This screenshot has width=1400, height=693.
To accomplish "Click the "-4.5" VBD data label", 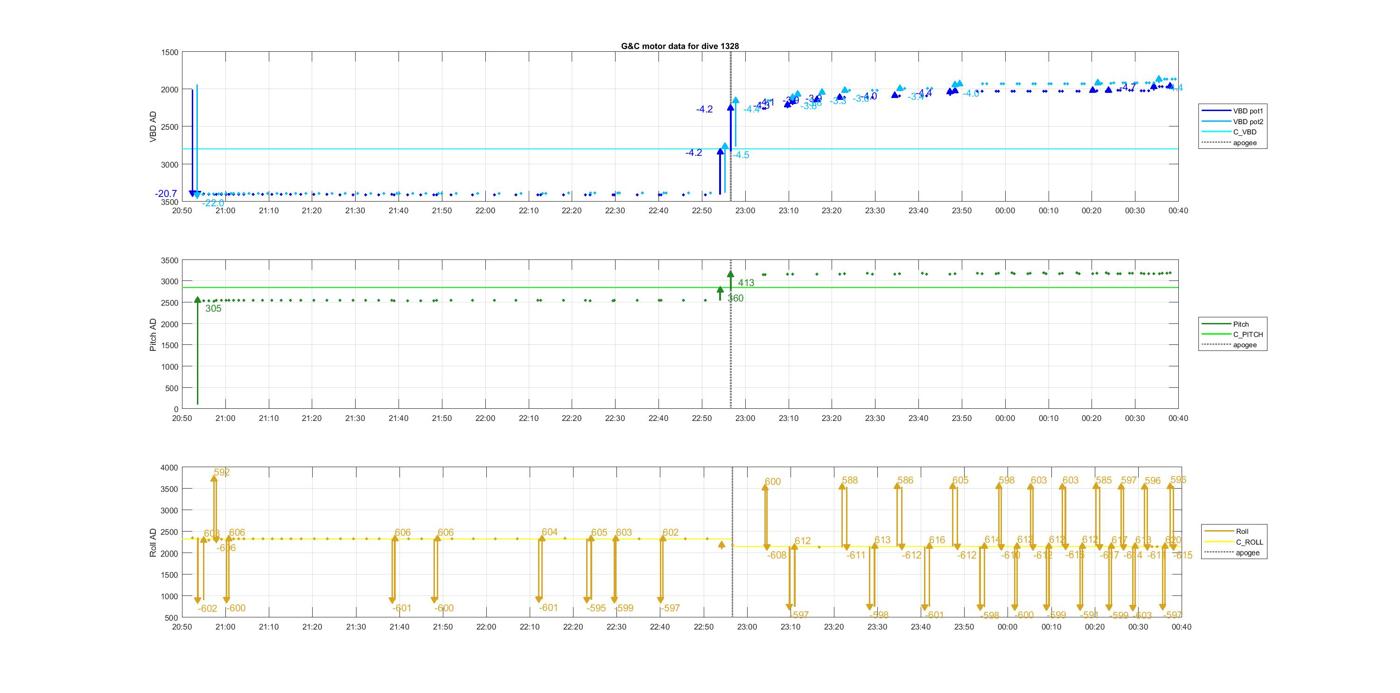I will pos(740,155).
